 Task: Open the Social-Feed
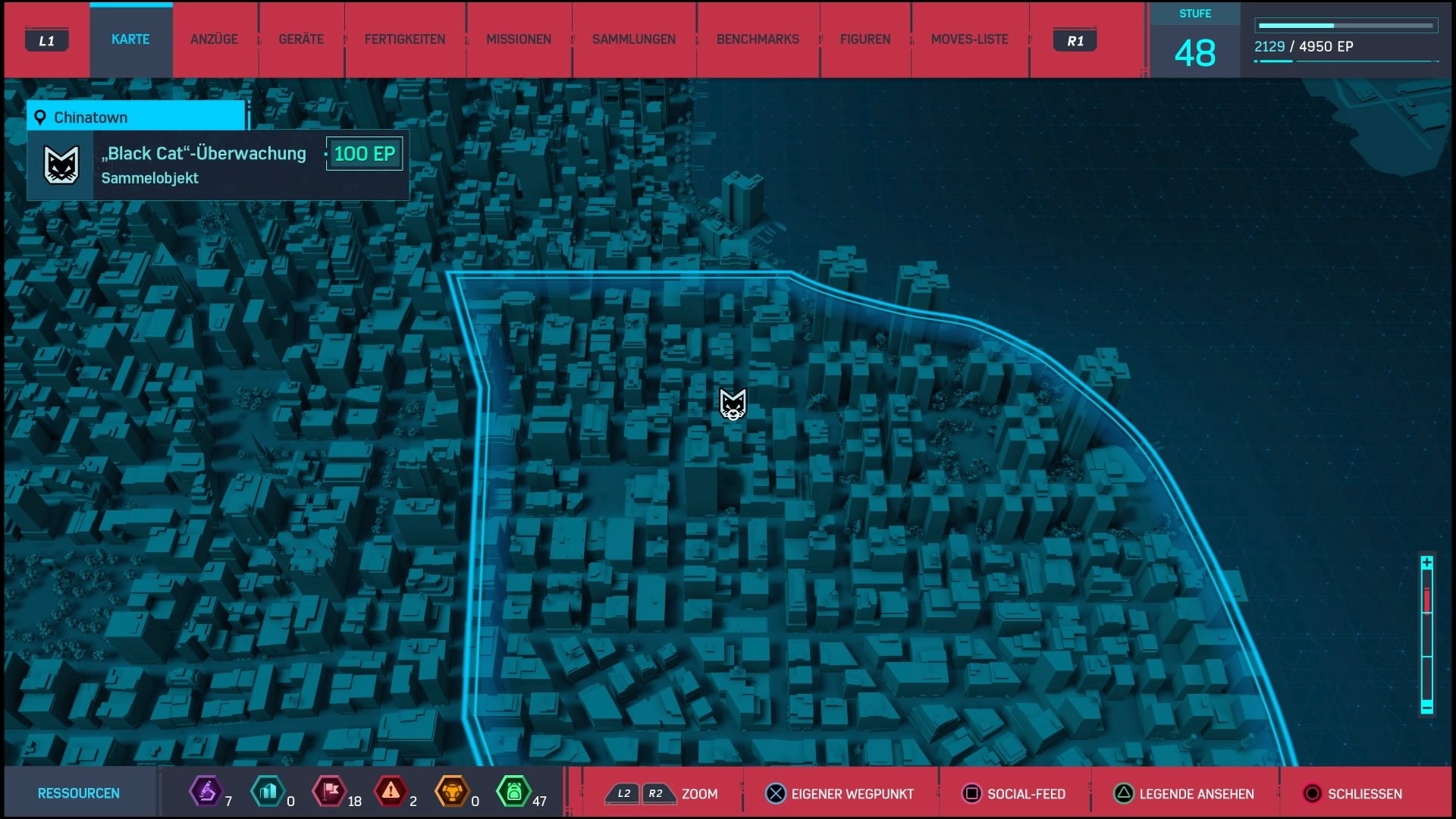tap(1026, 794)
